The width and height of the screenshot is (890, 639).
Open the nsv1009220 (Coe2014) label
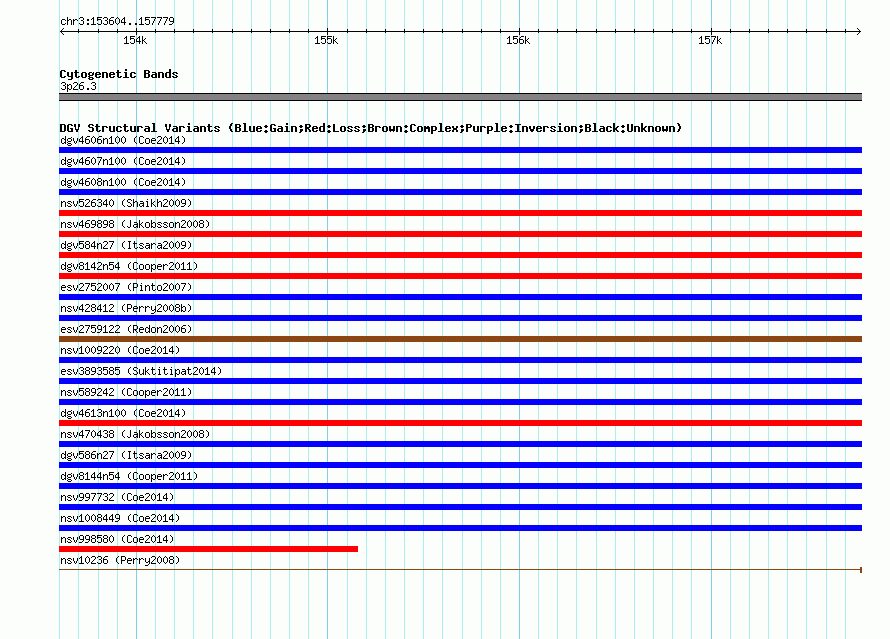click(120, 350)
